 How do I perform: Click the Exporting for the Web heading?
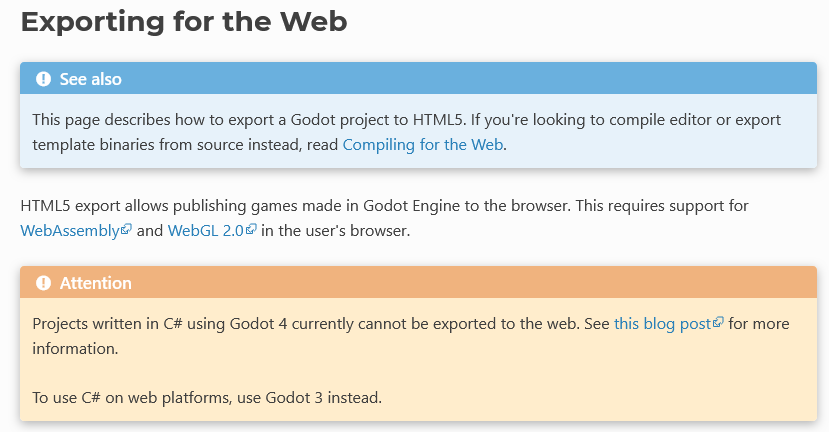[184, 22]
